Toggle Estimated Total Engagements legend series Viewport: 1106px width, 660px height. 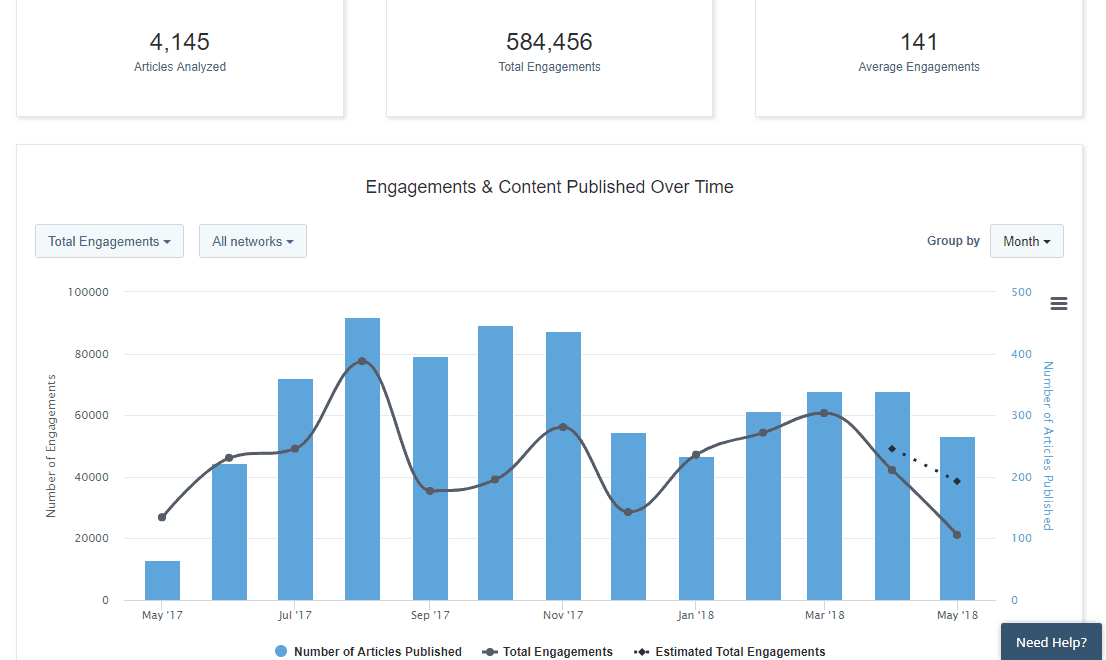(x=729, y=652)
